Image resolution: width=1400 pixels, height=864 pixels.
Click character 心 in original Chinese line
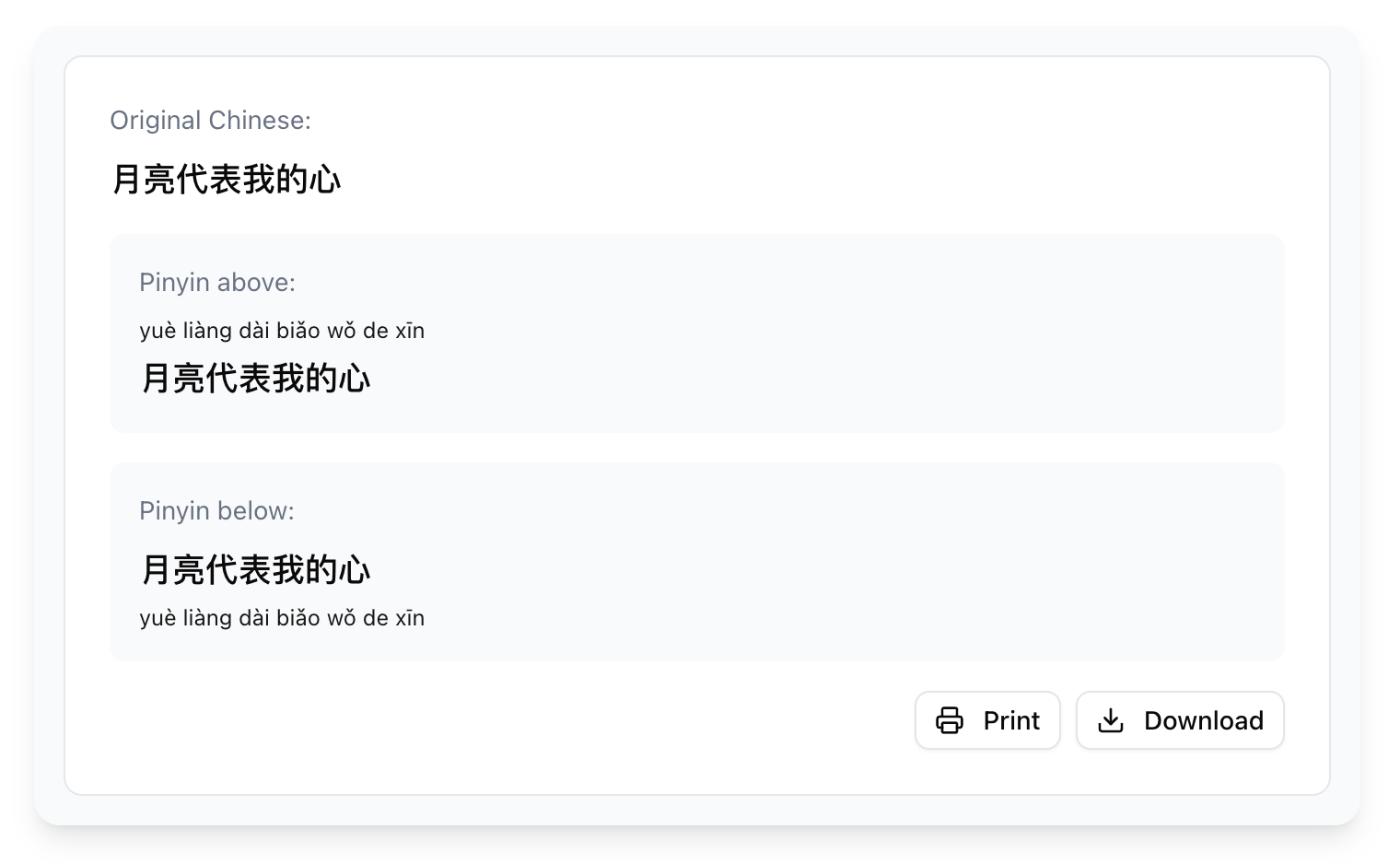[325, 179]
